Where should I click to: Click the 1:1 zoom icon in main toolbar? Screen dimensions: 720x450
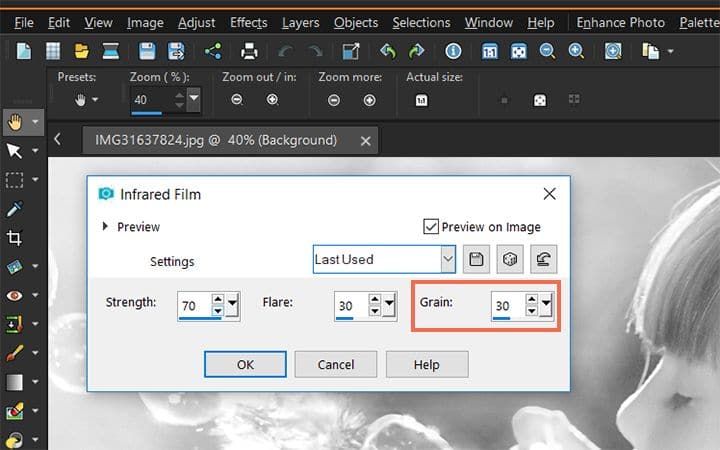pyautogui.click(x=489, y=51)
